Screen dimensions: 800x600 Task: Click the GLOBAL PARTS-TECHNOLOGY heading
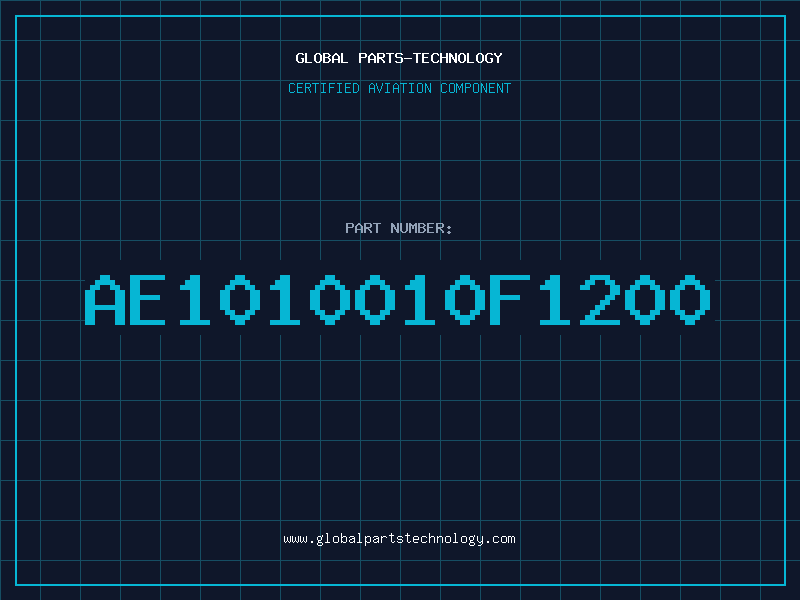(x=399, y=58)
